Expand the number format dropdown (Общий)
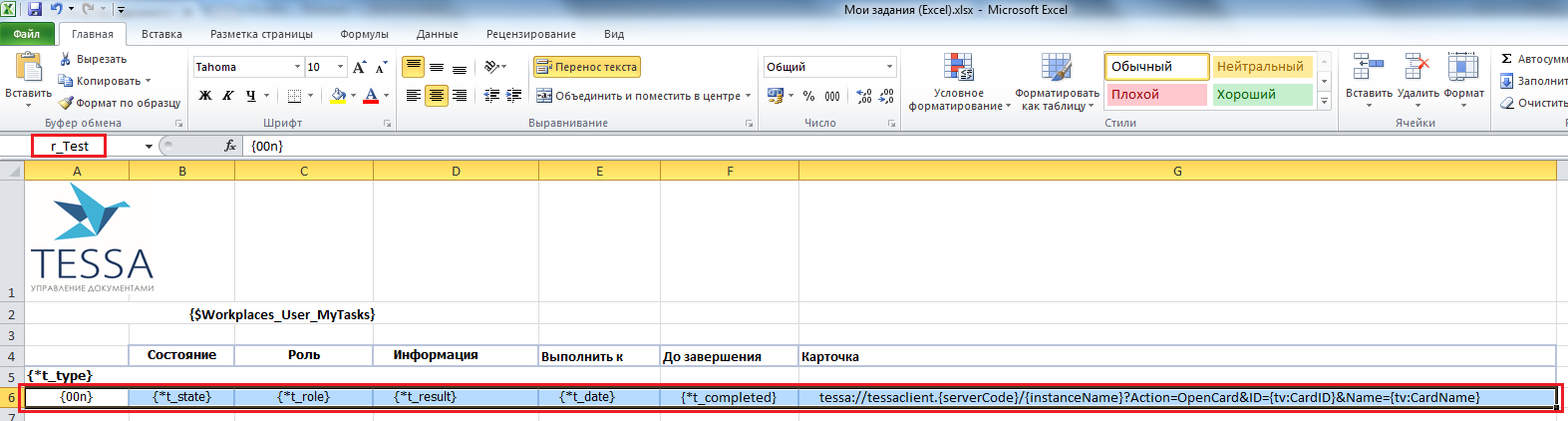Viewport: 1568px width, 421px height. tap(889, 67)
